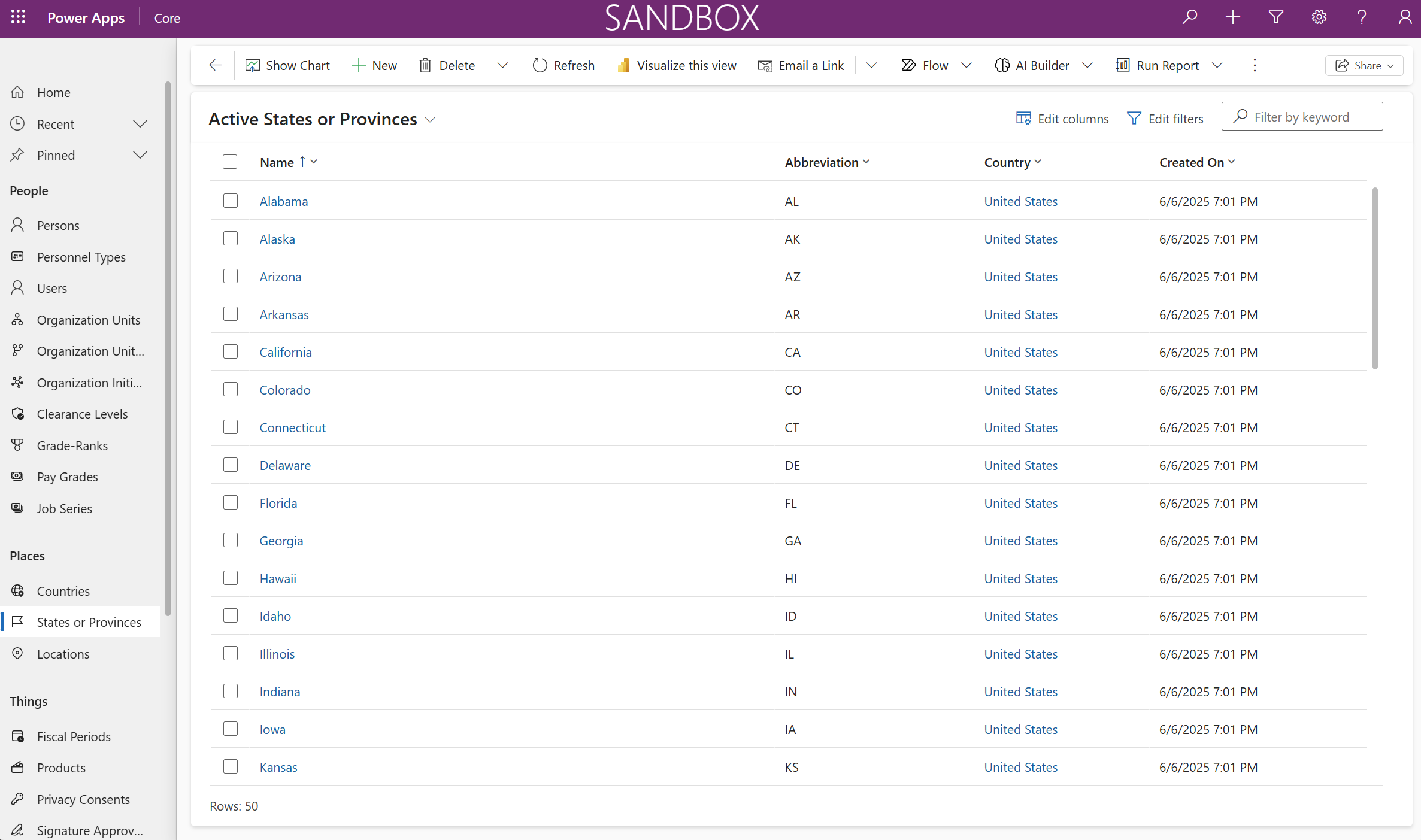The width and height of the screenshot is (1421, 840).
Task: Click United States link in Hawaii row
Action: click(1021, 578)
